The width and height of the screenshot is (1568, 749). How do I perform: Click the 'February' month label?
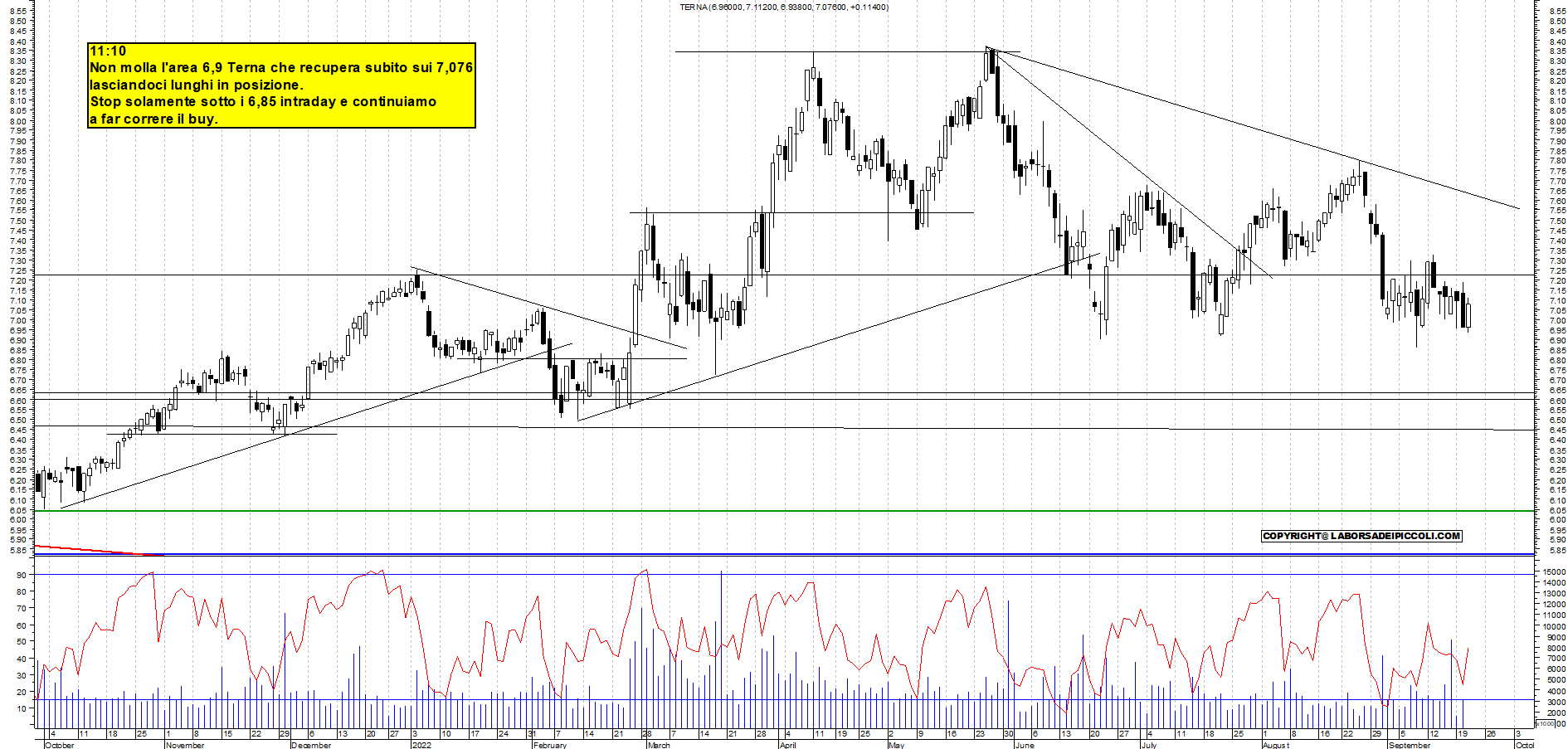click(x=550, y=745)
